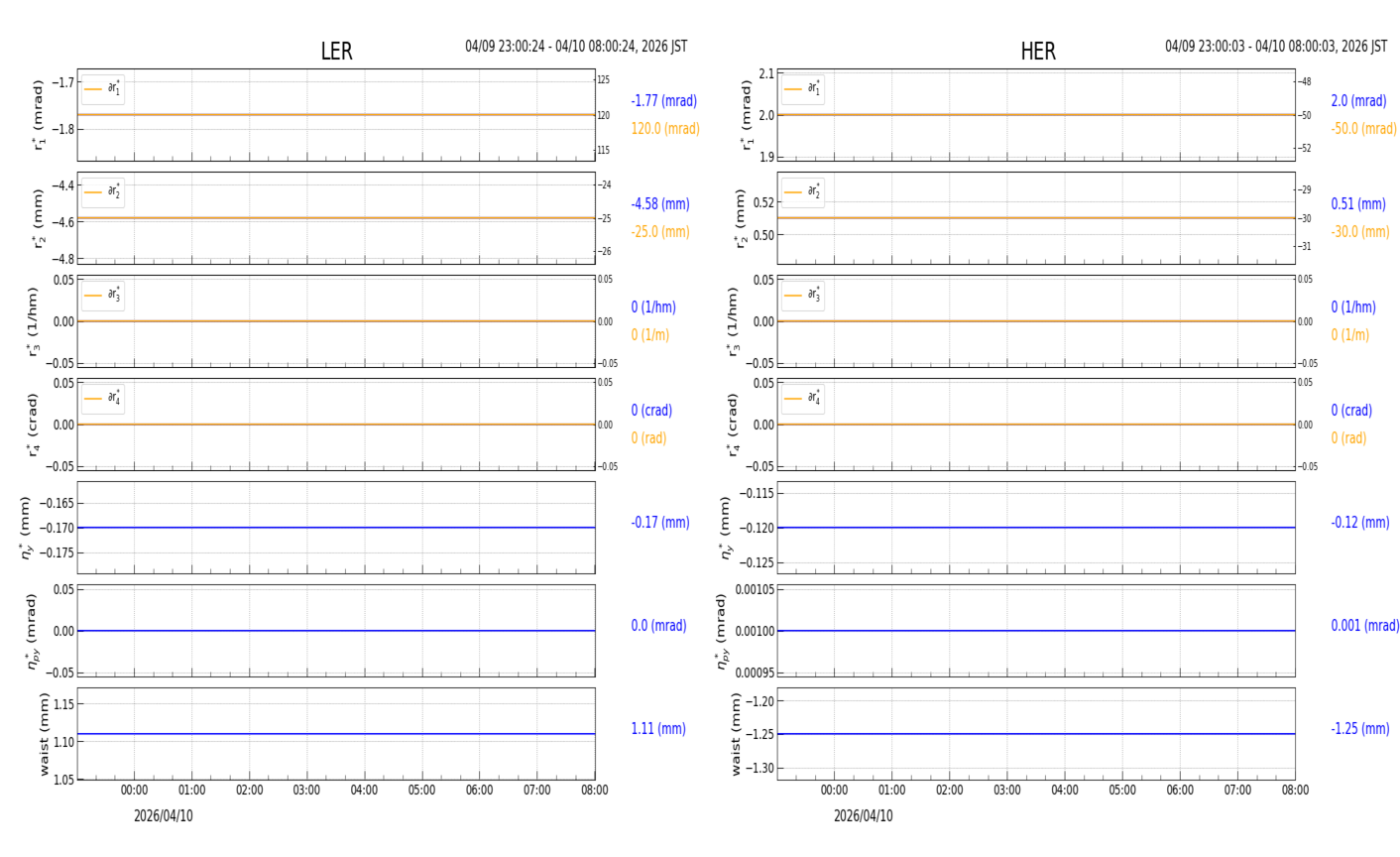Click the waist value -1.25 (mm)
The image size is (1400, 857).
coord(1360,729)
